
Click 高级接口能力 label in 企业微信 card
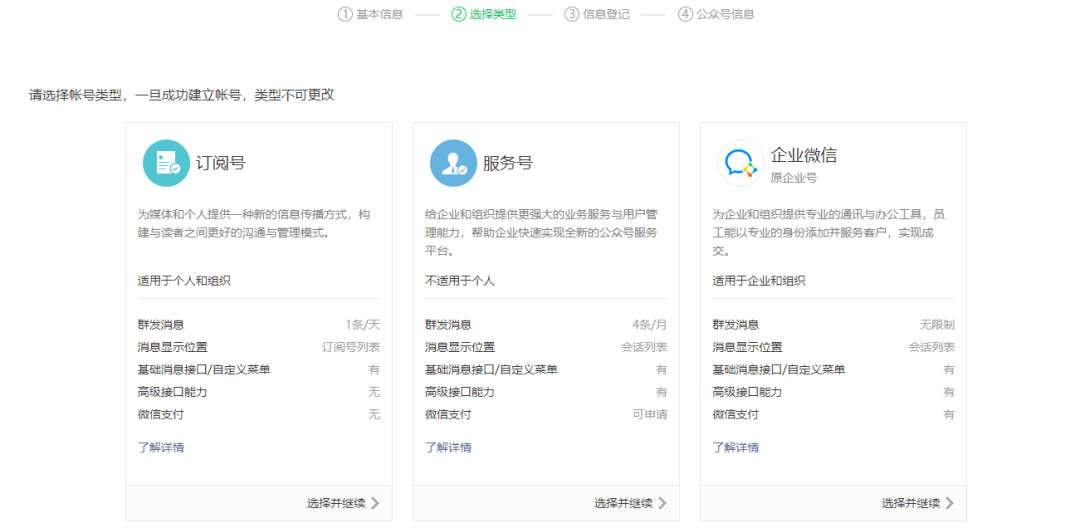[747, 392]
